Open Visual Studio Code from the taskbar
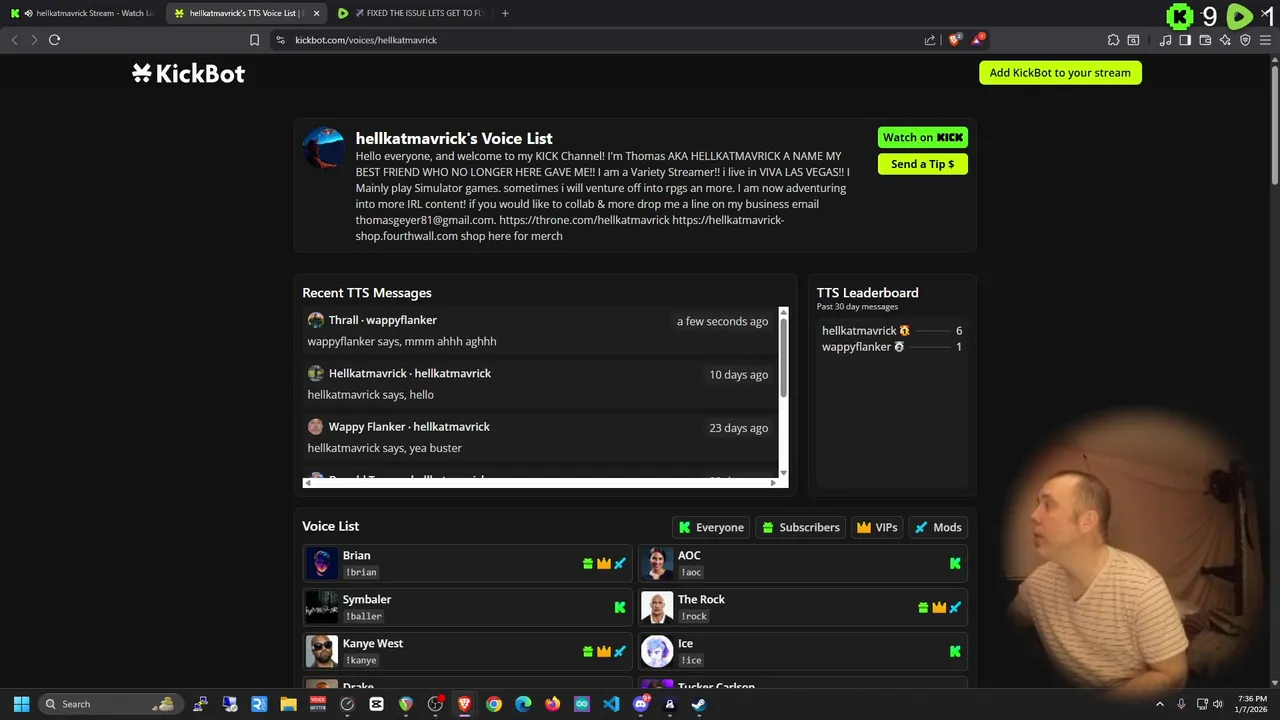This screenshot has height=720, width=1280. [611, 704]
